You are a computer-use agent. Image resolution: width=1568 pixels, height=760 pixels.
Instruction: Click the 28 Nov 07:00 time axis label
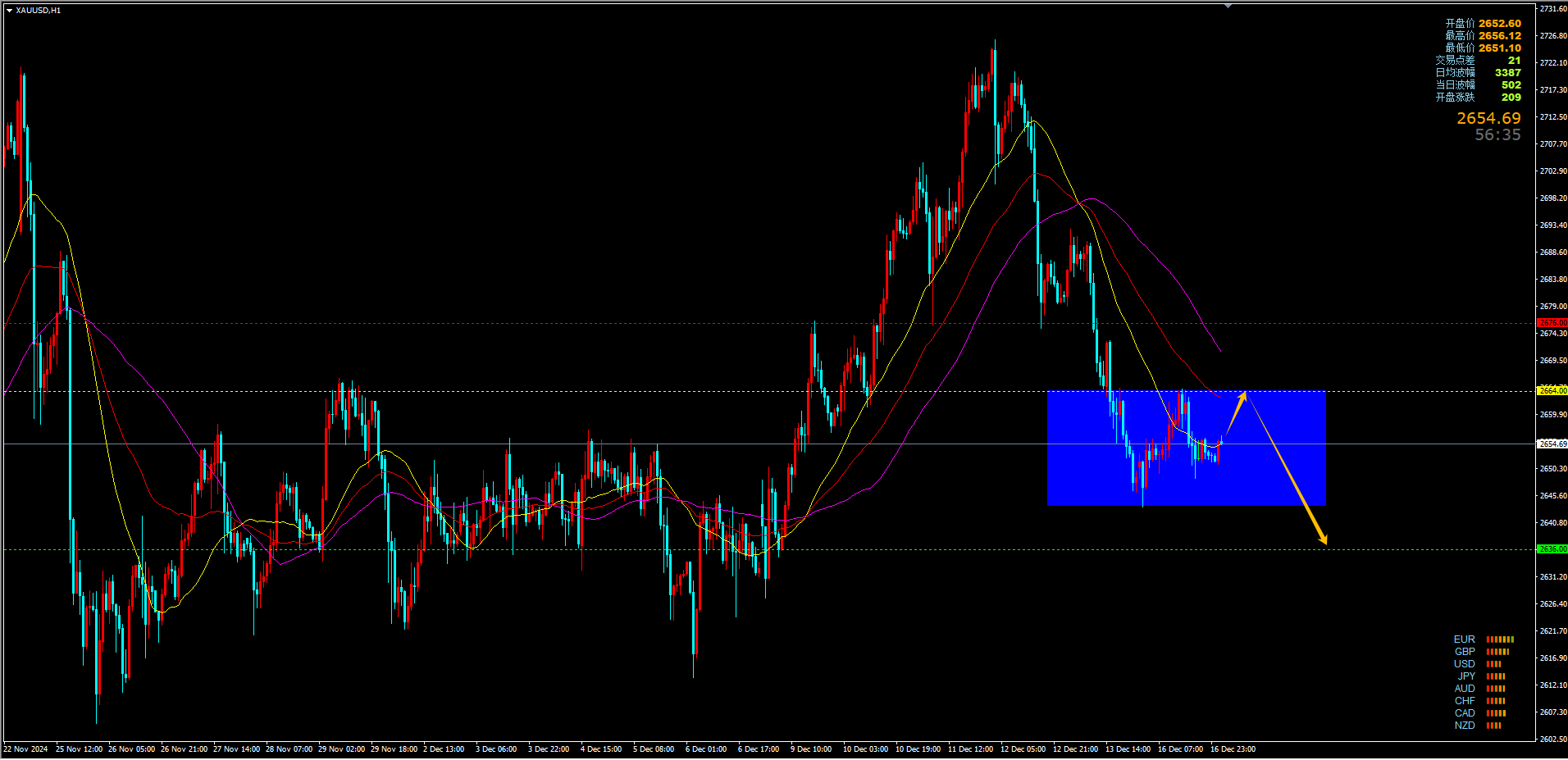click(289, 749)
